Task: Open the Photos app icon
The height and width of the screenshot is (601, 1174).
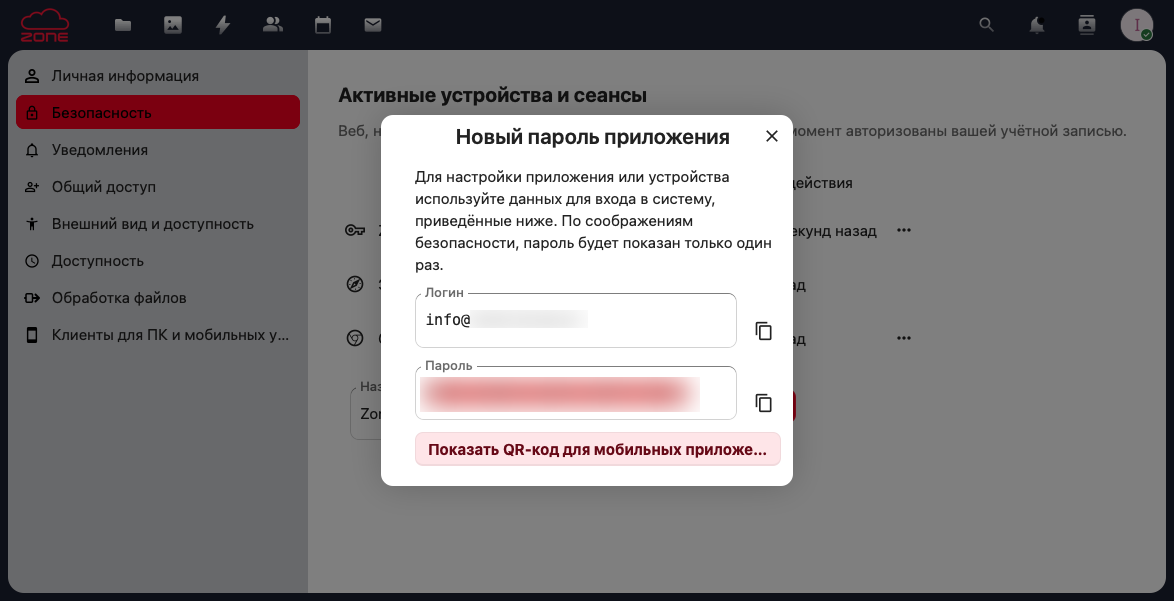Action: (173, 25)
